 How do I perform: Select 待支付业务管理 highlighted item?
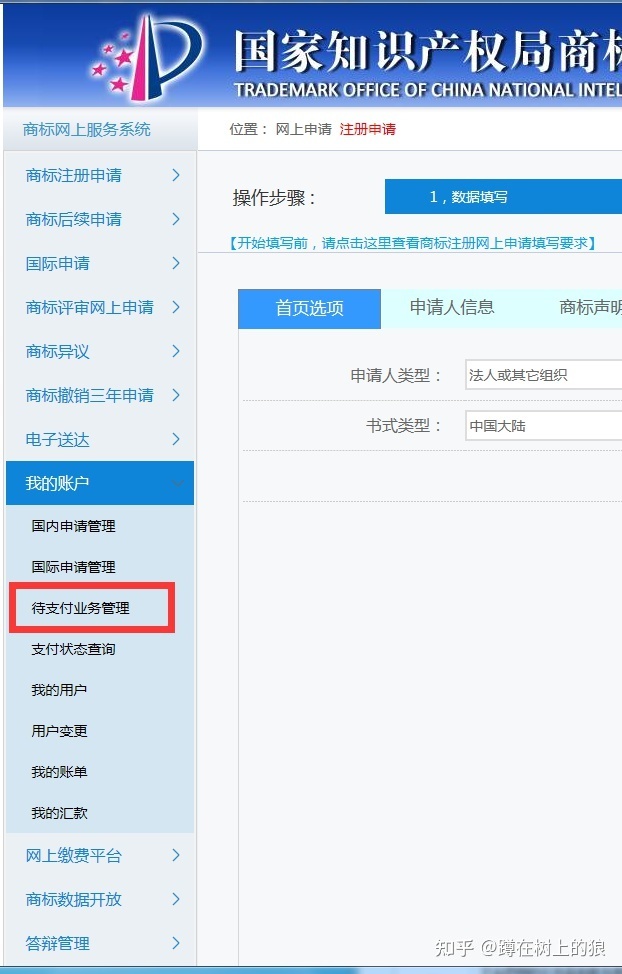80,608
